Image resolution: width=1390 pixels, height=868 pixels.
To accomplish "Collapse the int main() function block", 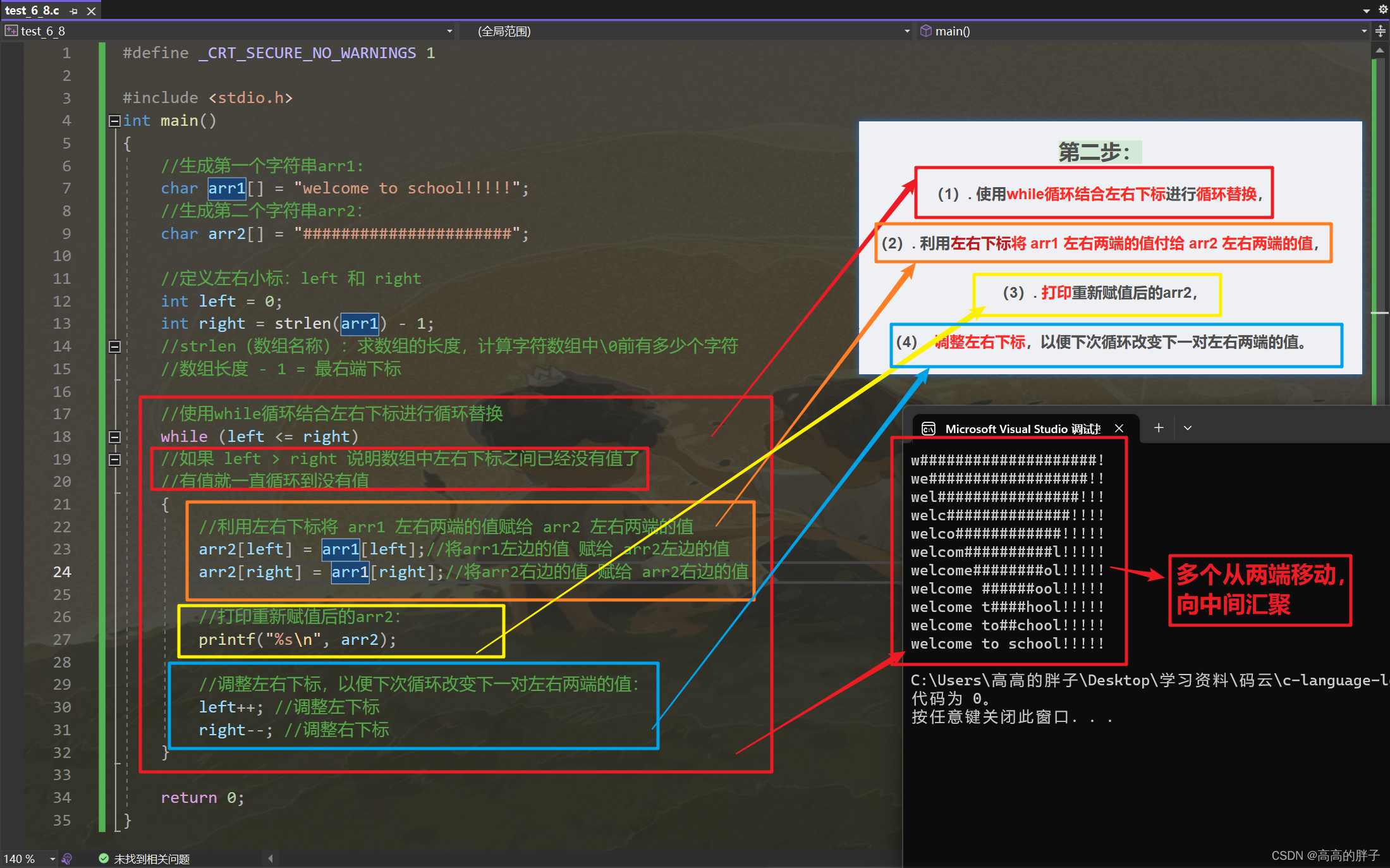I will (114, 121).
